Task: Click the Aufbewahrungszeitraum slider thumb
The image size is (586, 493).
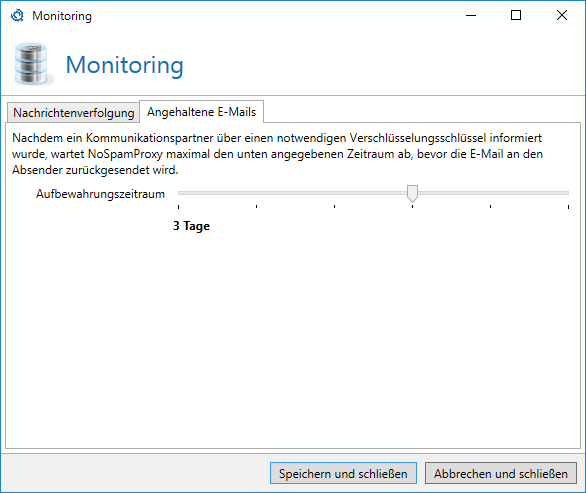Action: coord(412,193)
